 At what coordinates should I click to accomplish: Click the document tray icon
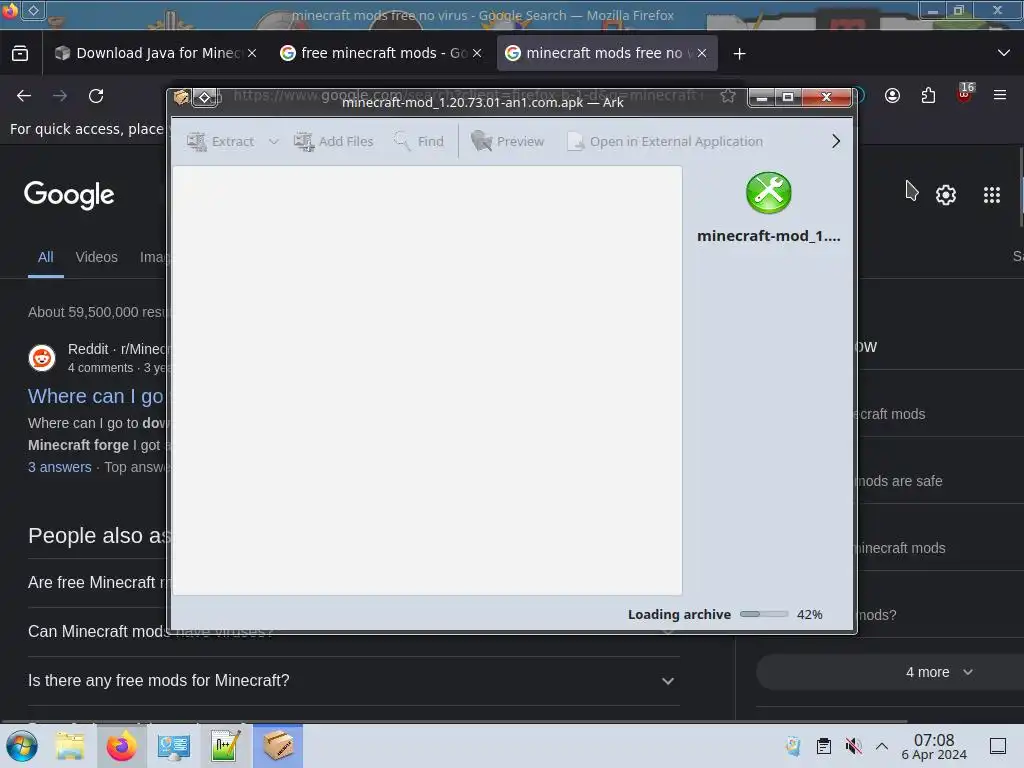[793, 746]
